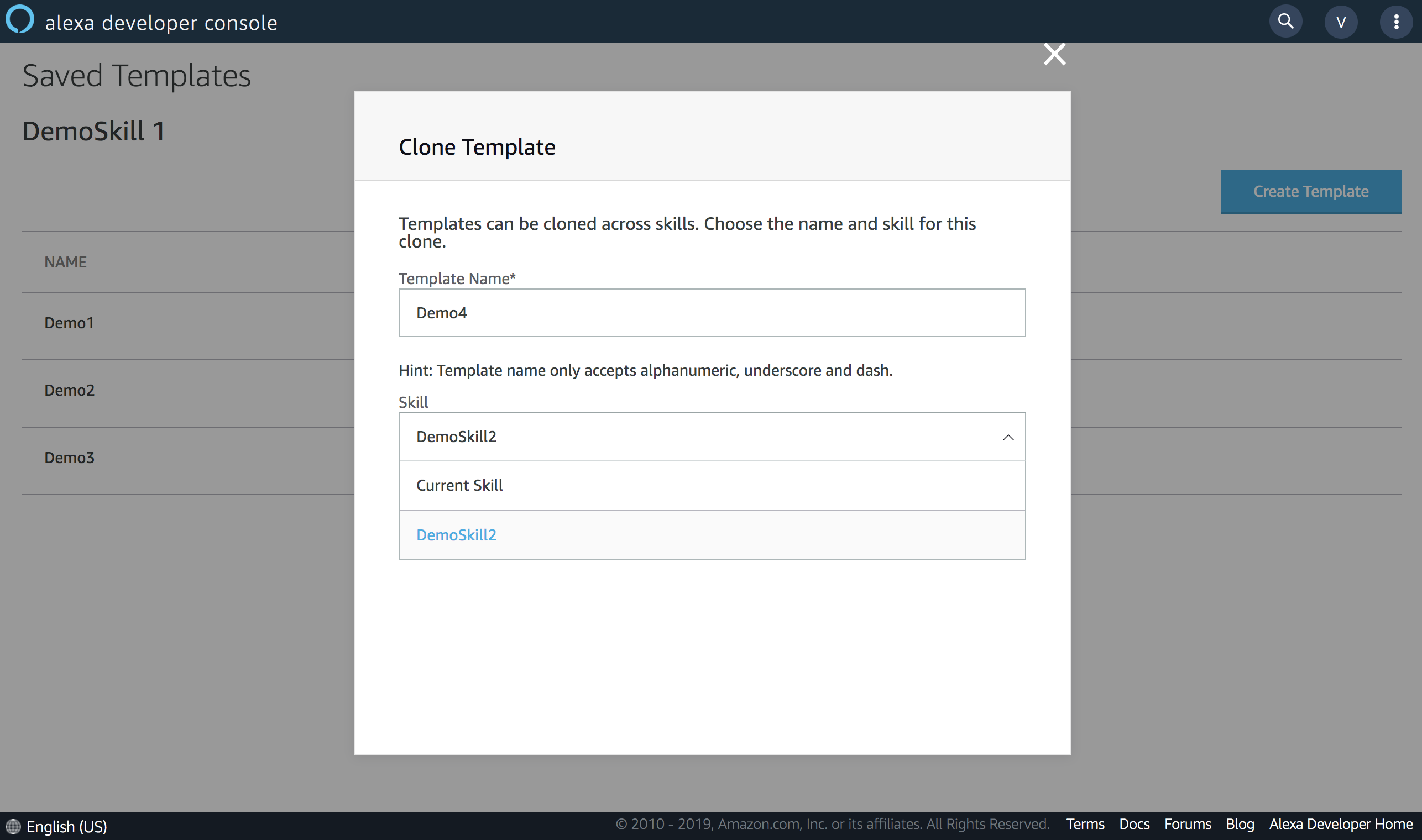Visit the Forums page
Viewport: 1422px width, 840px height.
1187,824
